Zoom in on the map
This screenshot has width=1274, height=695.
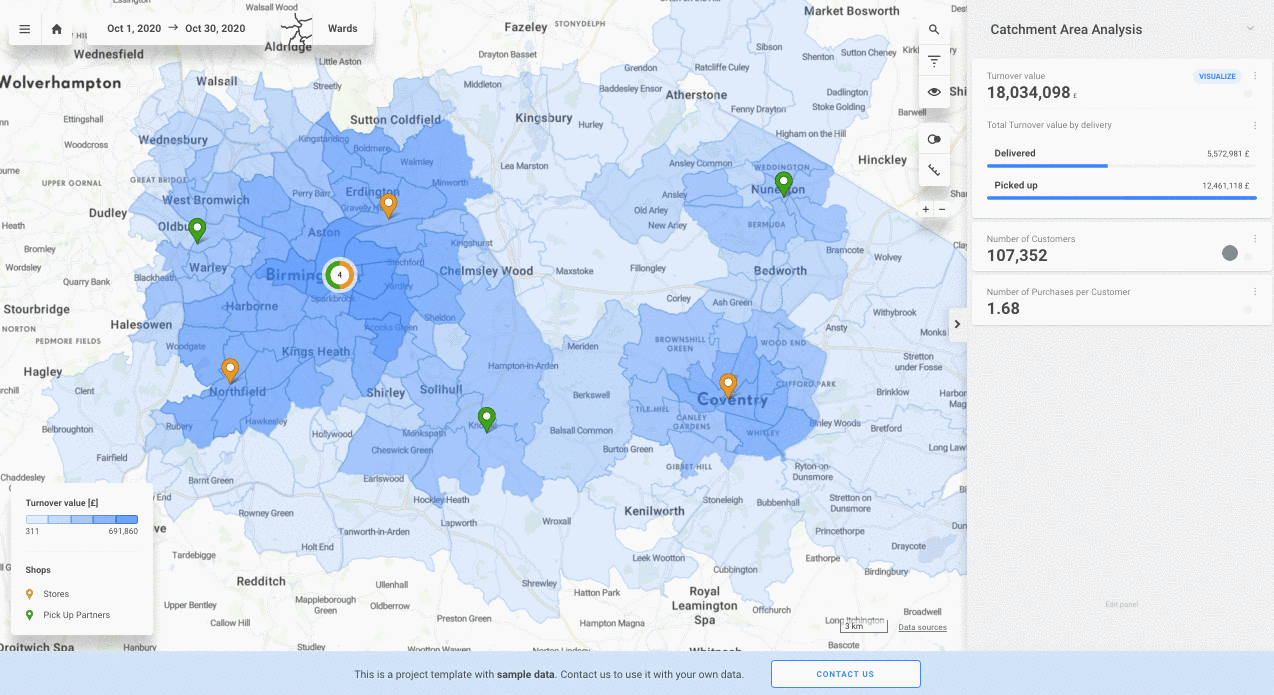(926, 210)
